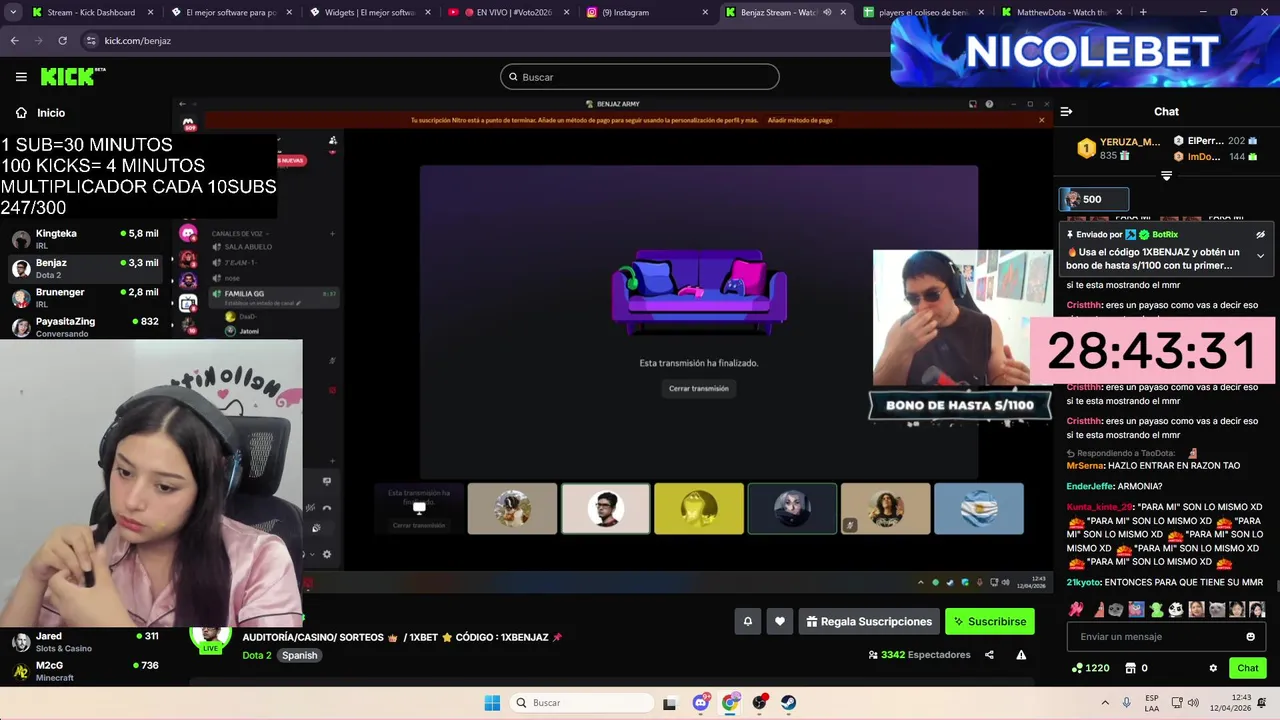This screenshot has height=720, width=1280.
Task: Open Steam from the taskbar
Action: click(x=789, y=703)
